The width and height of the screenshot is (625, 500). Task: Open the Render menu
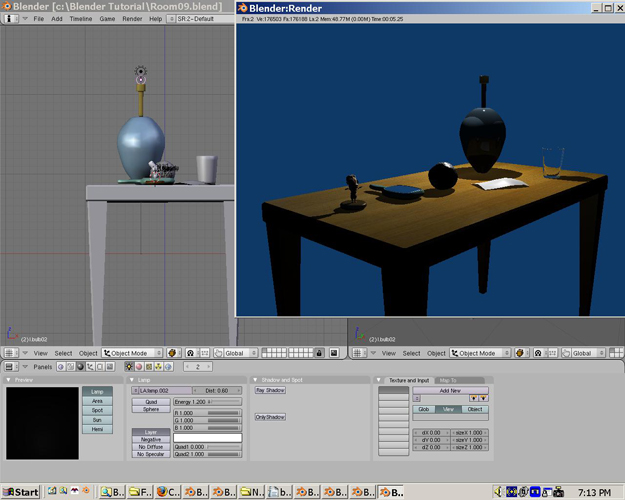tap(131, 19)
